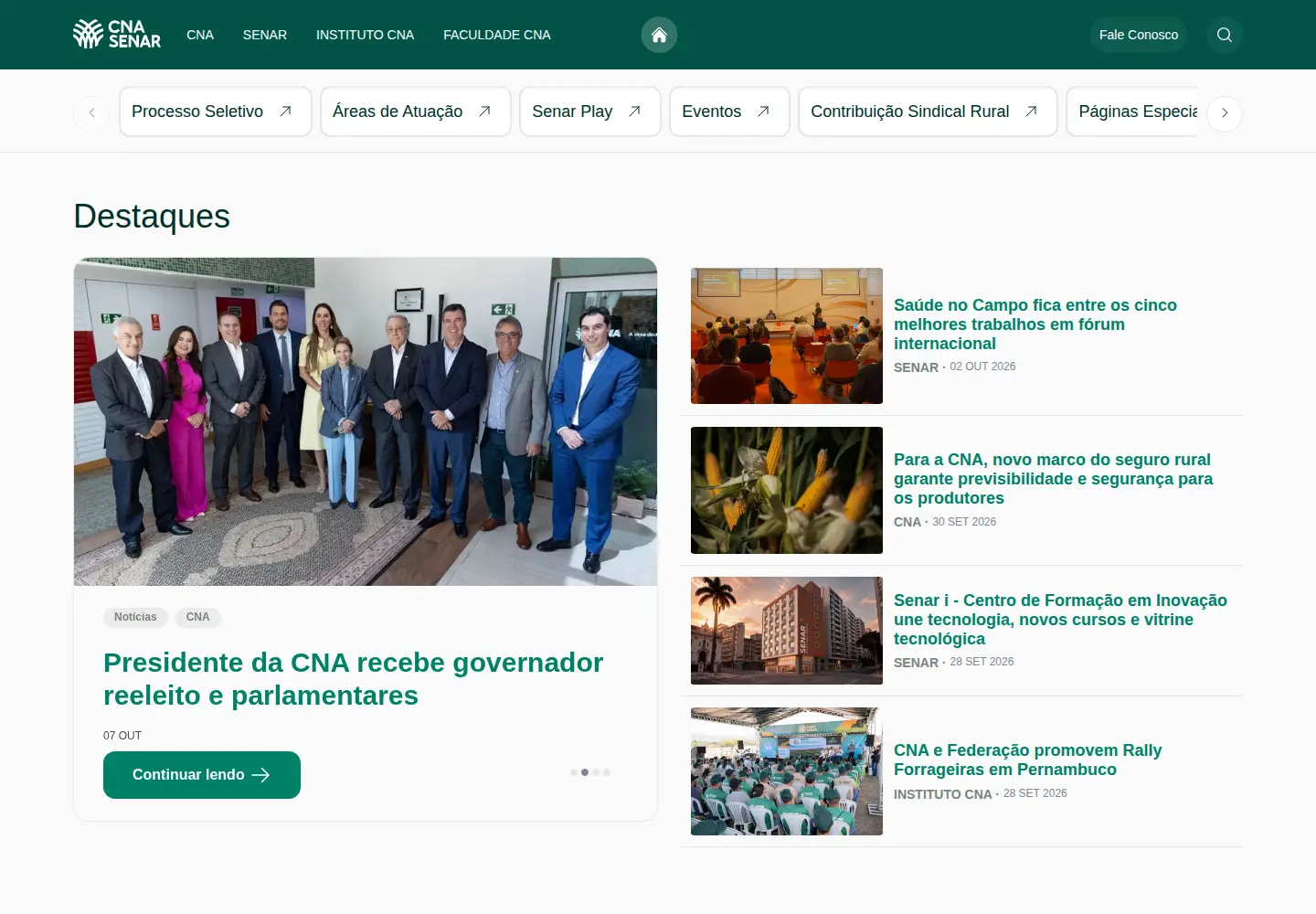Click arrow icon on Contribuição Sindical Rural

1031,112
